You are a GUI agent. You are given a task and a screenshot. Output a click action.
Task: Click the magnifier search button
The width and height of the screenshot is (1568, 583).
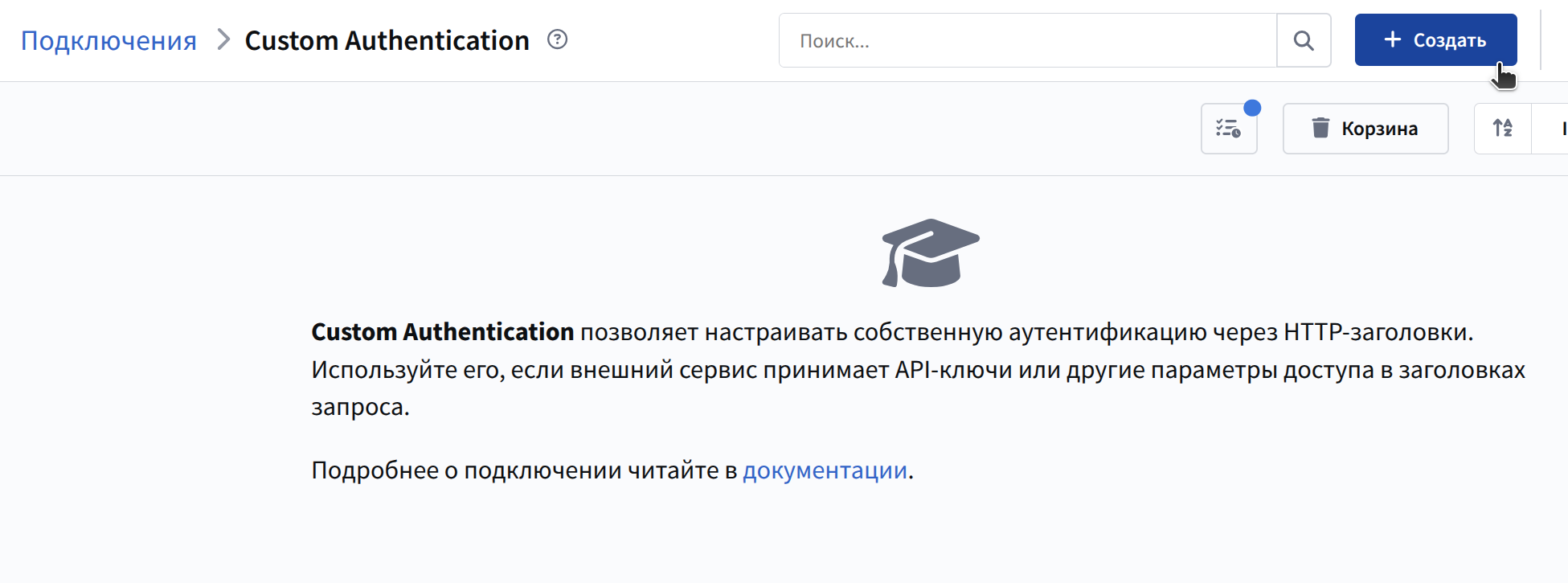(x=1304, y=40)
